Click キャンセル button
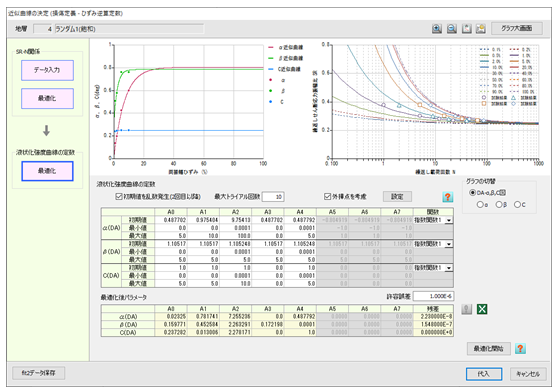This screenshot has height=391, width=558. click(x=528, y=374)
